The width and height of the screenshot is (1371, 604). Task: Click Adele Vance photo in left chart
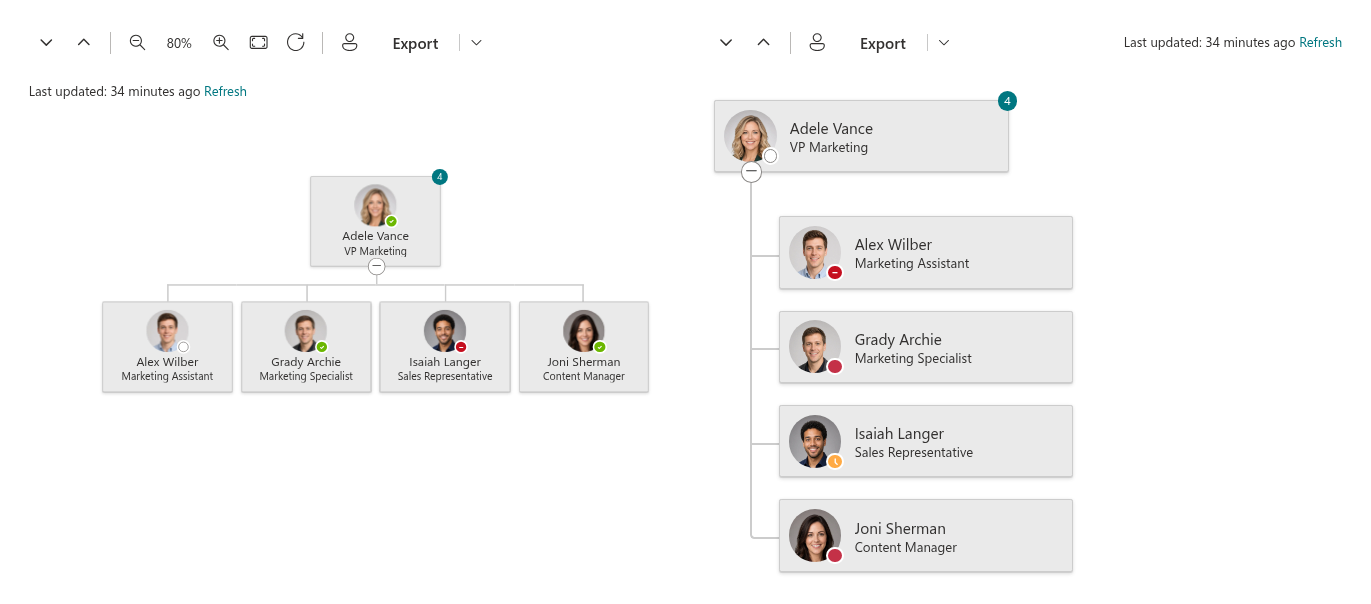(375, 205)
